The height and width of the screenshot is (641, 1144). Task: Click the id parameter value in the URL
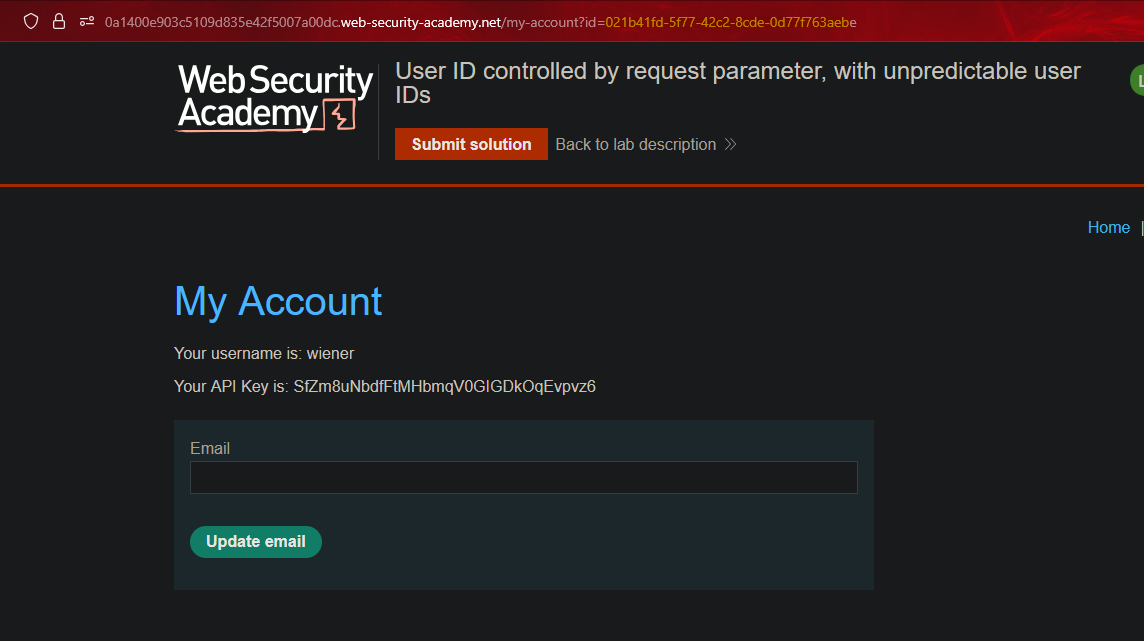click(730, 21)
